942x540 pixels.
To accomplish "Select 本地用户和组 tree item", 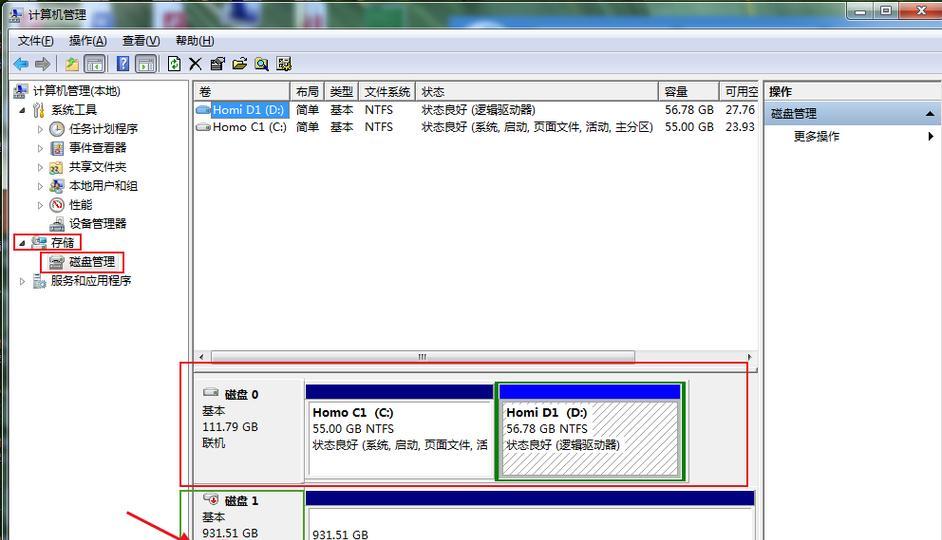I will [103, 186].
